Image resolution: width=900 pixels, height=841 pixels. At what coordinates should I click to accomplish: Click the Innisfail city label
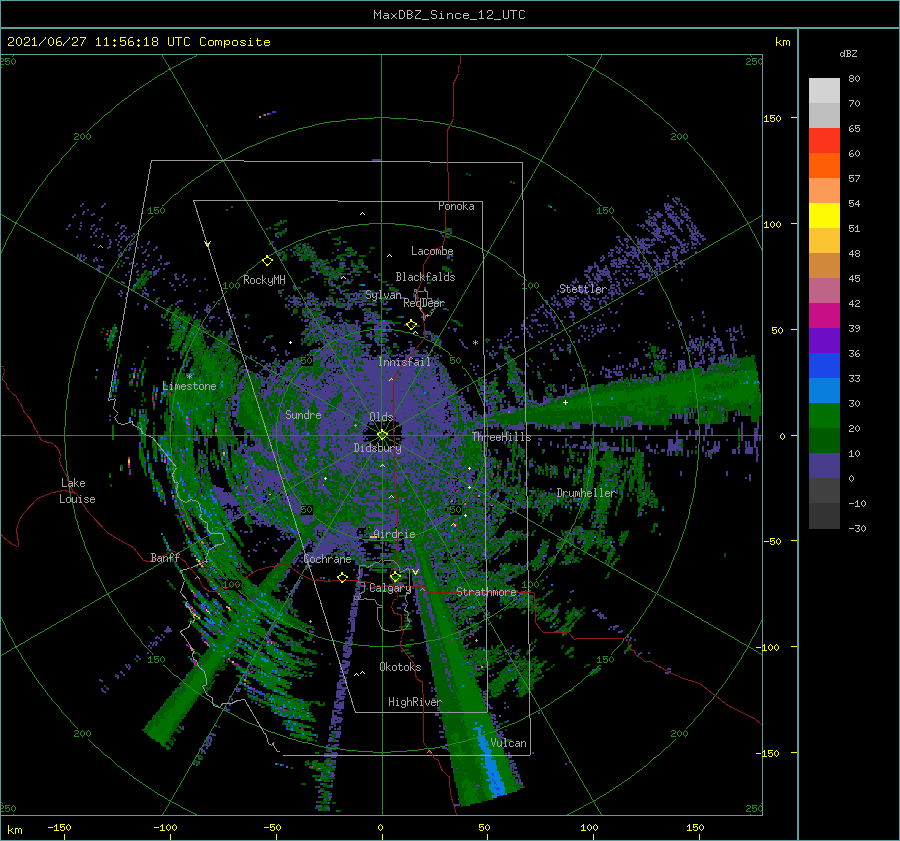pyautogui.click(x=404, y=362)
